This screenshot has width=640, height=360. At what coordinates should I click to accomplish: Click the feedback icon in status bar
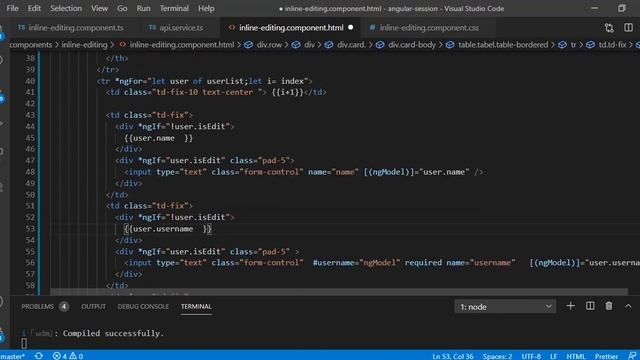point(632,356)
